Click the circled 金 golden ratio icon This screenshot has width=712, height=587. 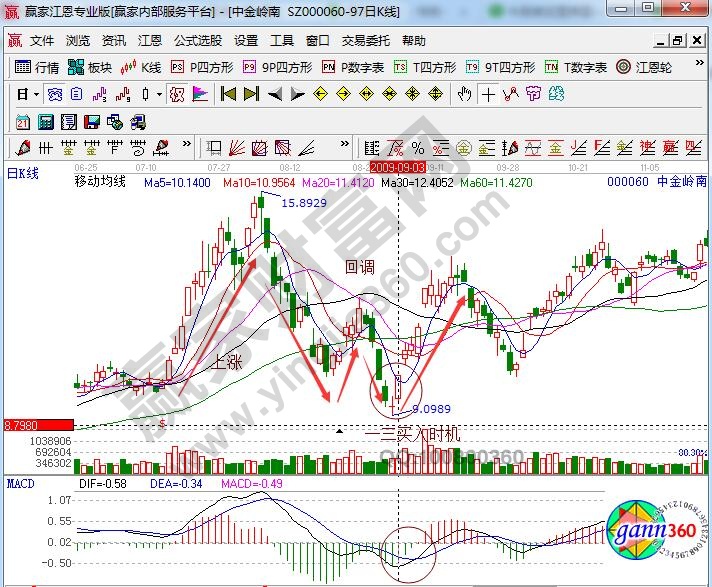463,148
